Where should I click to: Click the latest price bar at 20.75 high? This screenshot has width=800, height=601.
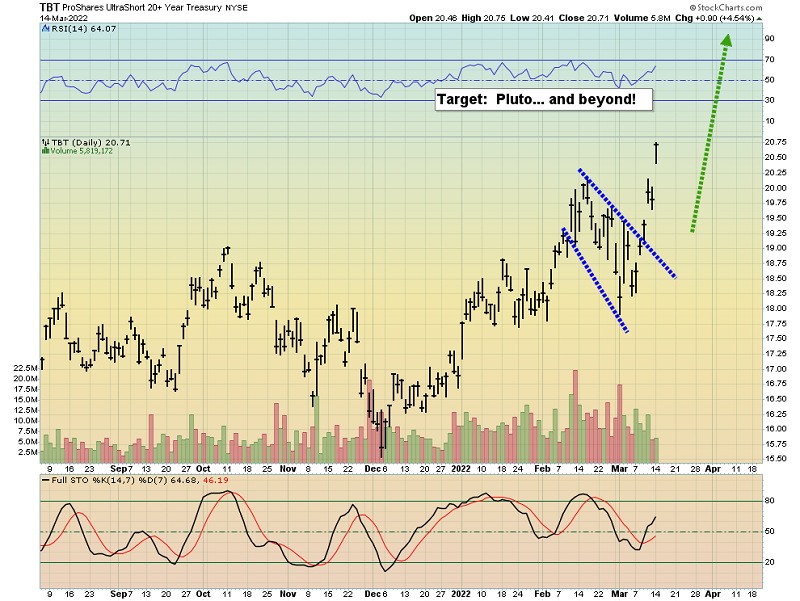click(x=656, y=153)
